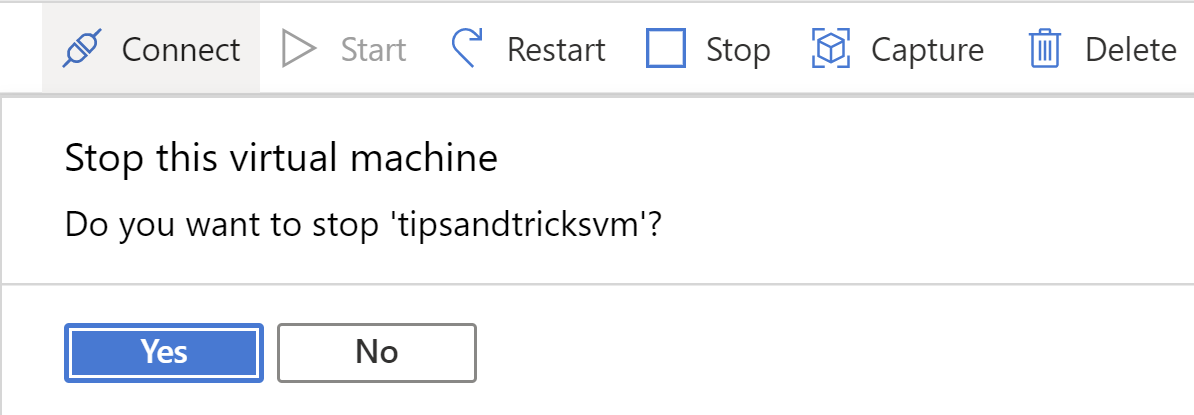Select the disabled Start text label
Viewport: 1194px width, 415px height.
[x=373, y=50]
